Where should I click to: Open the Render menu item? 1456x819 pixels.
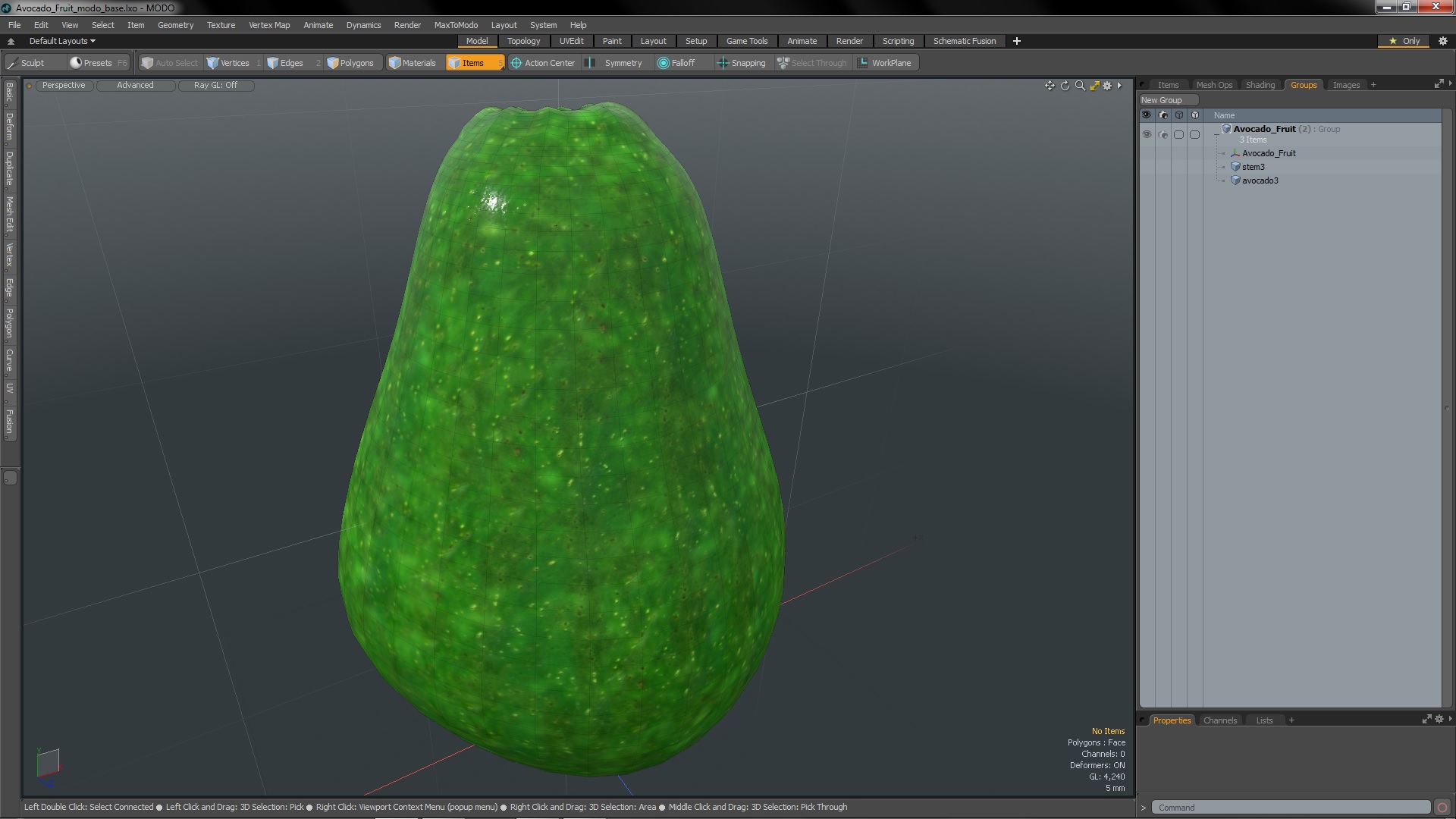tap(408, 24)
